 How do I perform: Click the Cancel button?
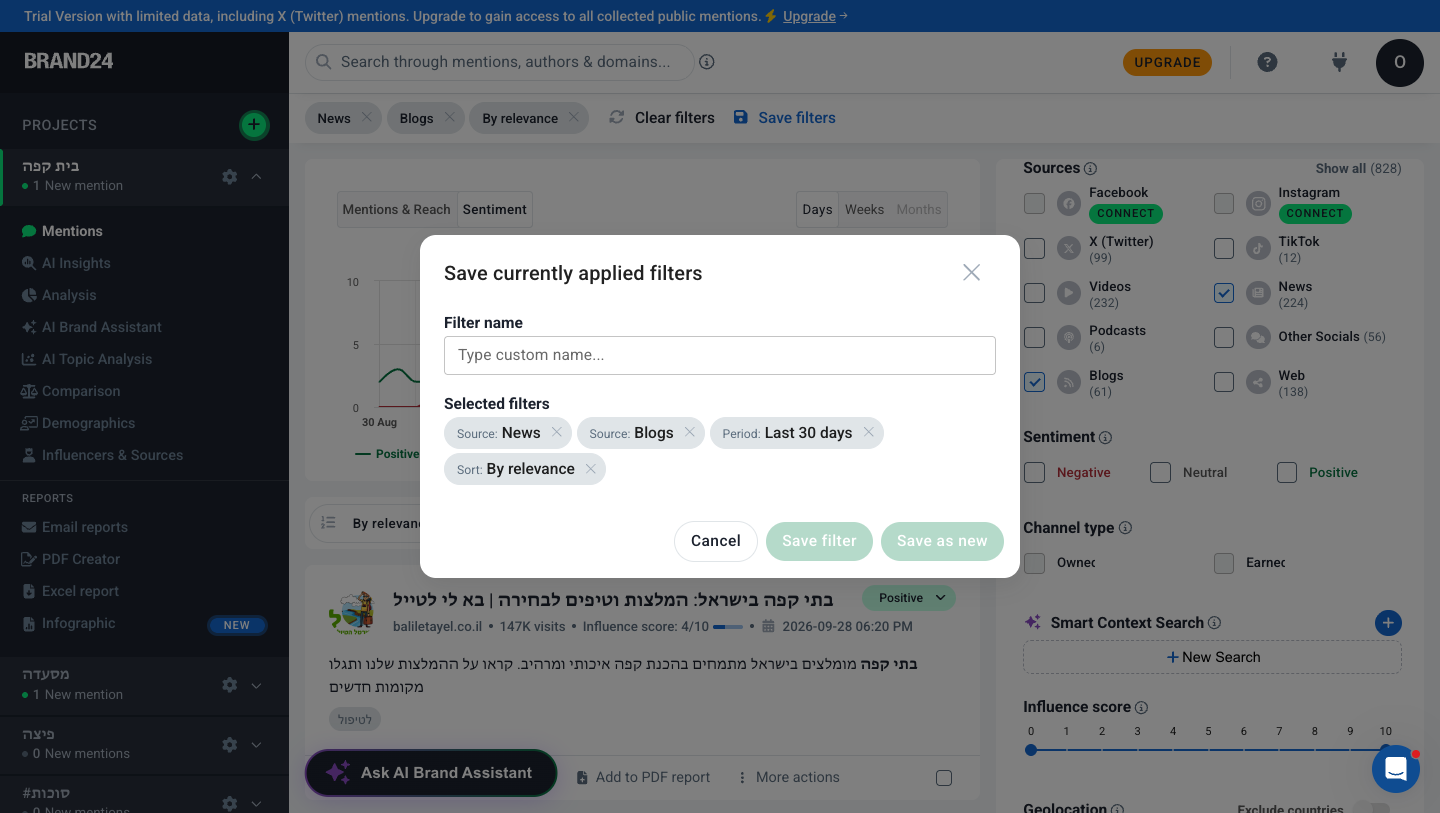[x=716, y=541]
